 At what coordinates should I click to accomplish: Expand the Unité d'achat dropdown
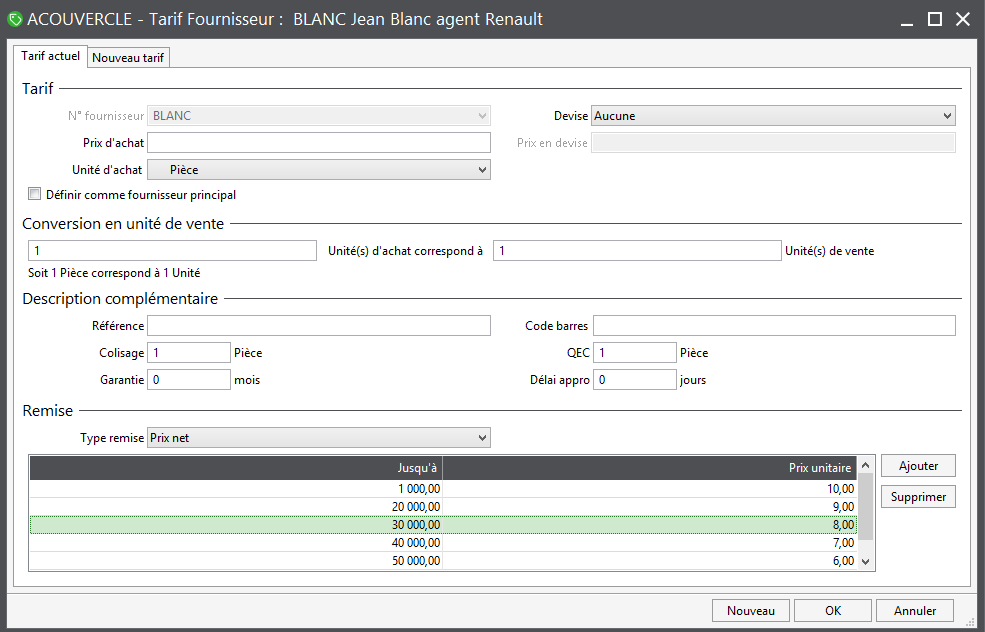[x=318, y=170]
